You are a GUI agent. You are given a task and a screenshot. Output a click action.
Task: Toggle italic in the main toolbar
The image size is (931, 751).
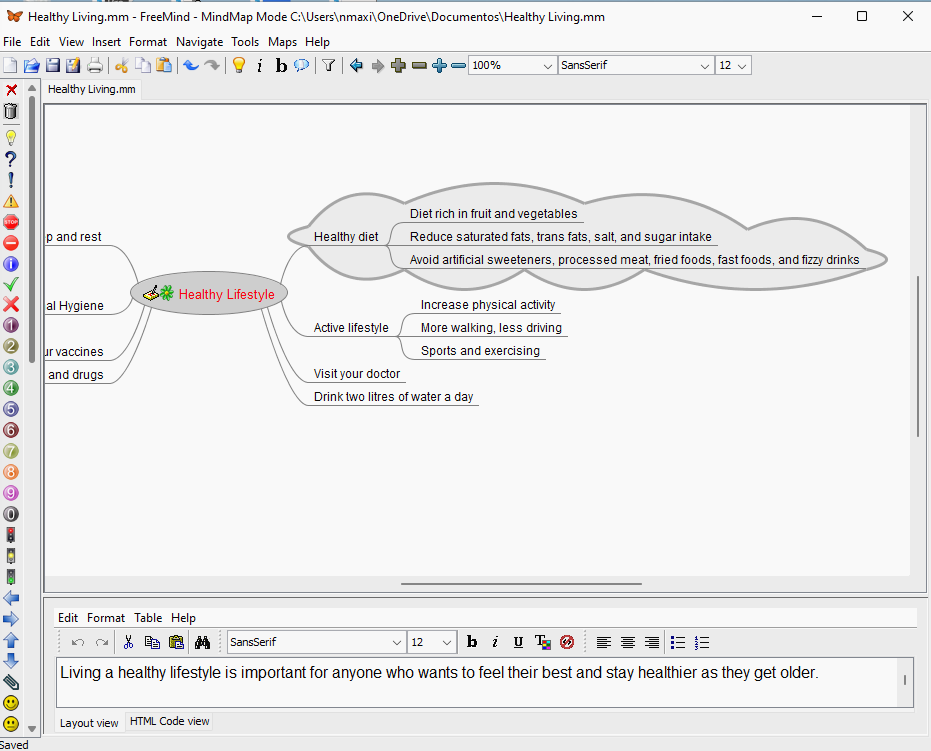pyautogui.click(x=260, y=66)
